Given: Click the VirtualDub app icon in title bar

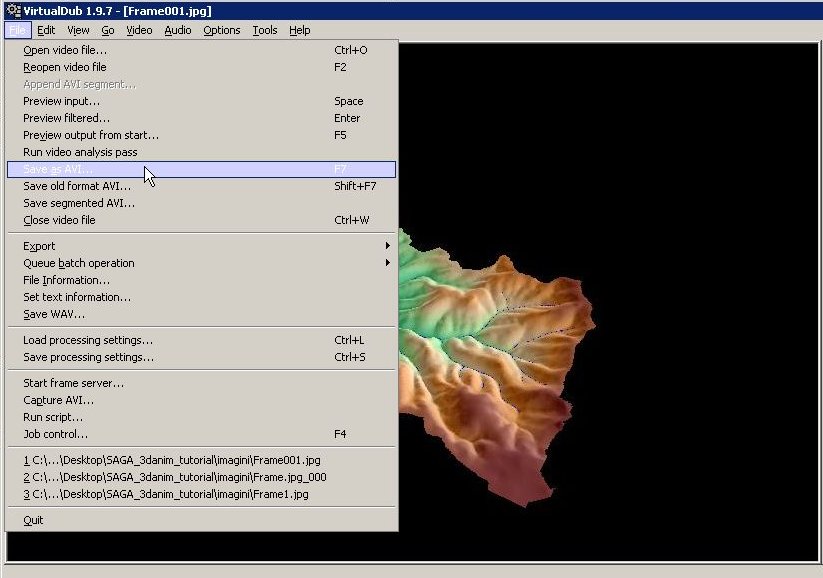Looking at the screenshot, I should tap(13, 10).
